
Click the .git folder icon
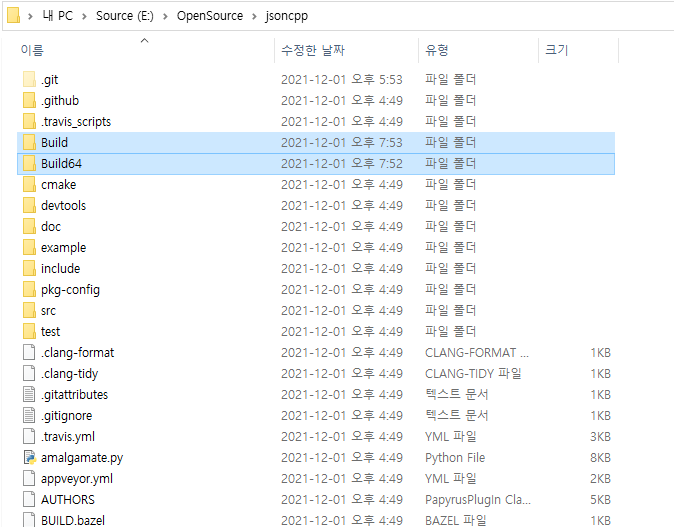[x=29, y=80]
